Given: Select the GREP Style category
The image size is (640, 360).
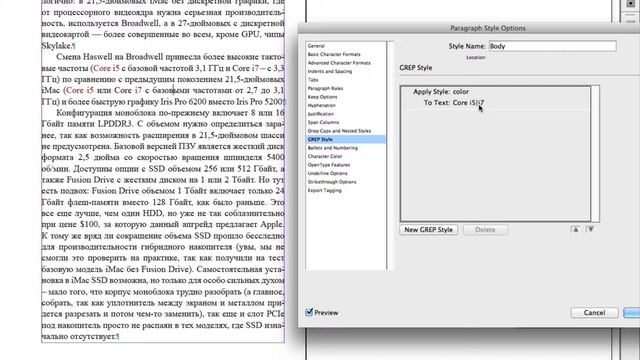Looking at the screenshot, I should pyautogui.click(x=345, y=139).
